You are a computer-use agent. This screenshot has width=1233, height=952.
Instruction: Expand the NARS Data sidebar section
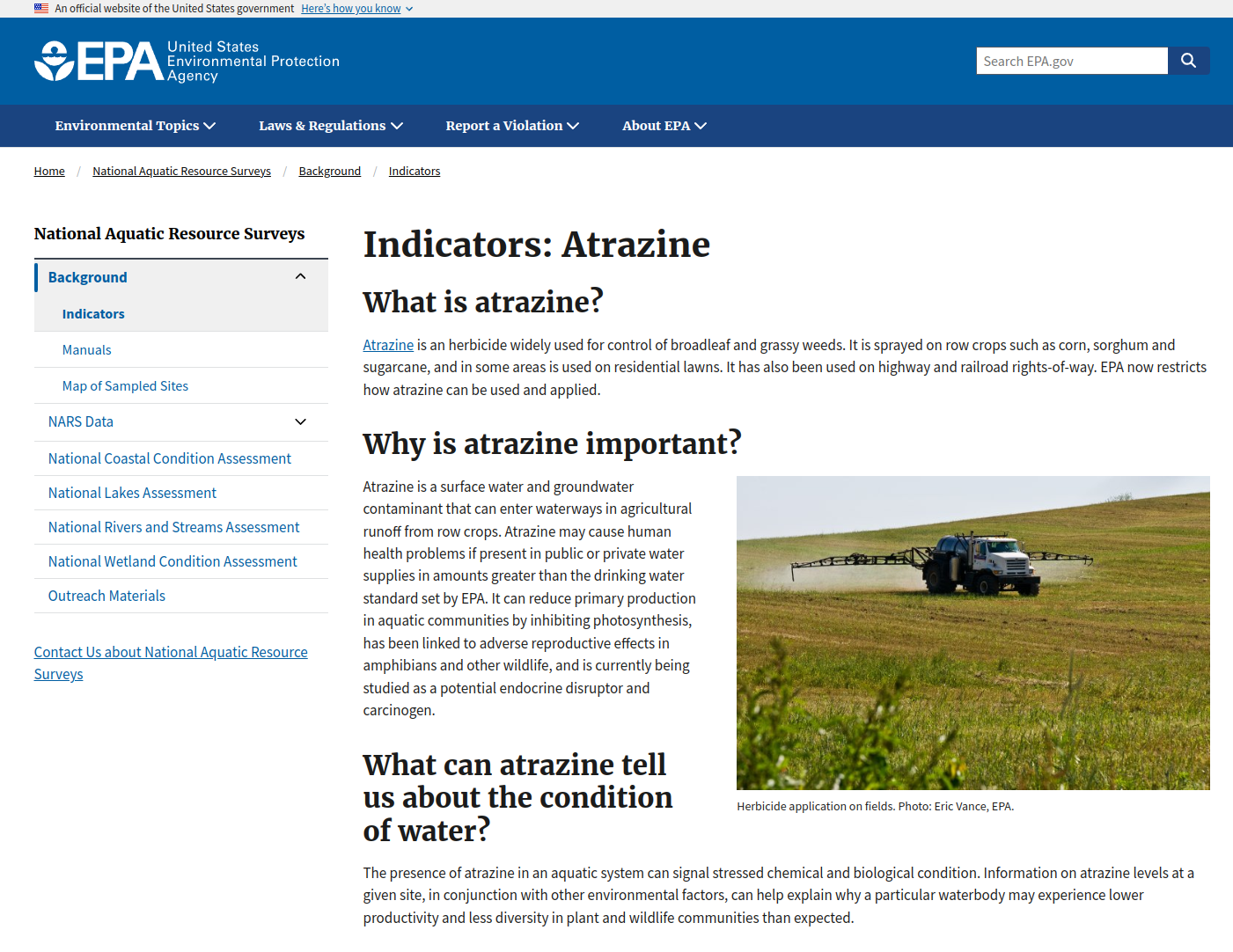(x=300, y=422)
